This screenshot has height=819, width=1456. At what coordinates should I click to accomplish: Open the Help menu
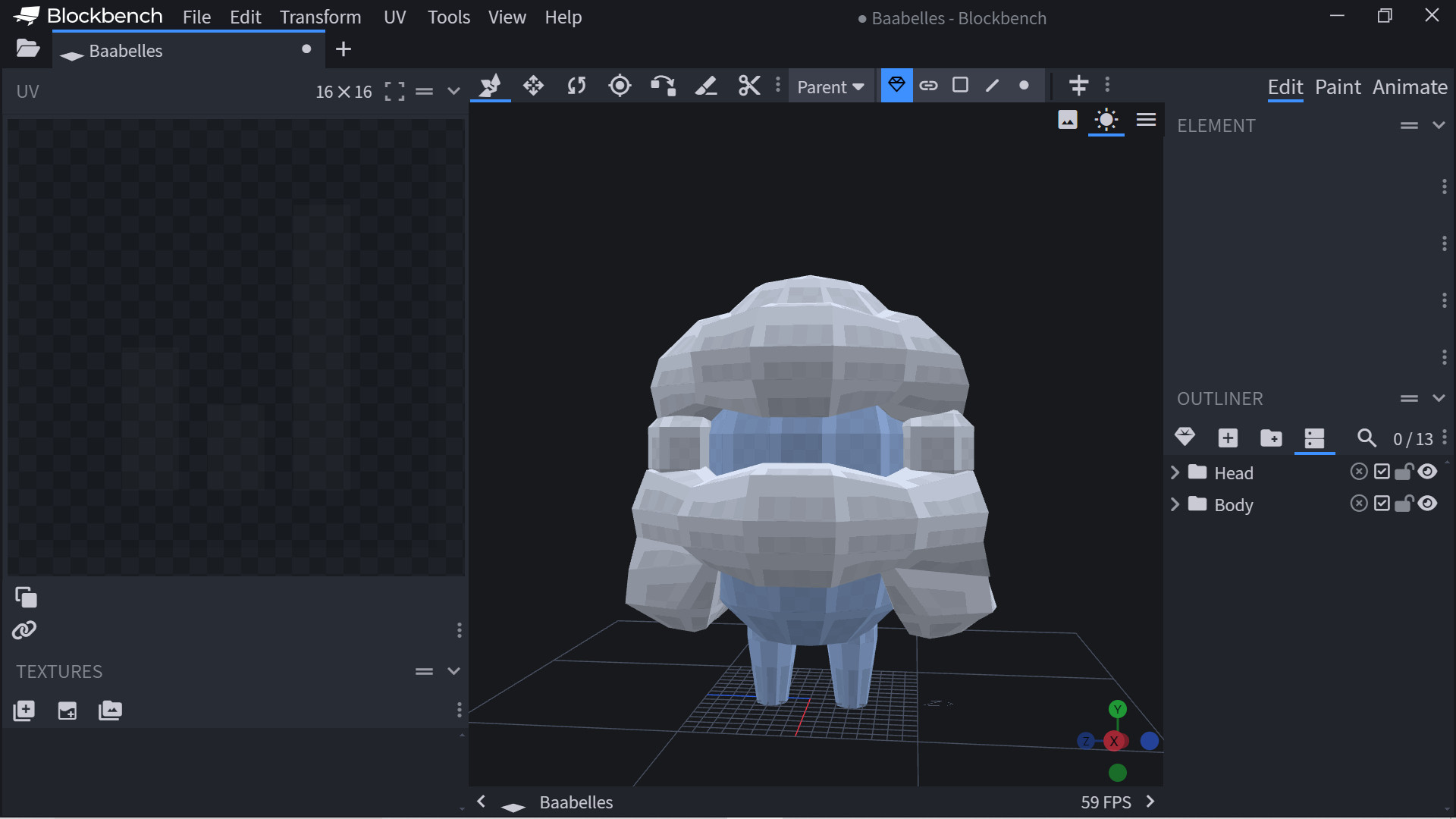pyautogui.click(x=563, y=17)
